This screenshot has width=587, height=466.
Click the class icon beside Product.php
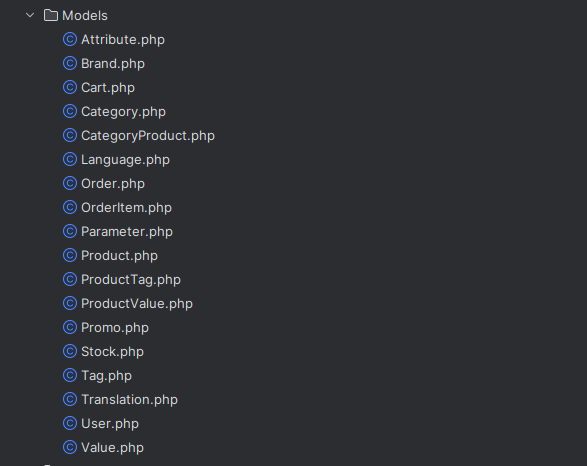click(x=70, y=255)
